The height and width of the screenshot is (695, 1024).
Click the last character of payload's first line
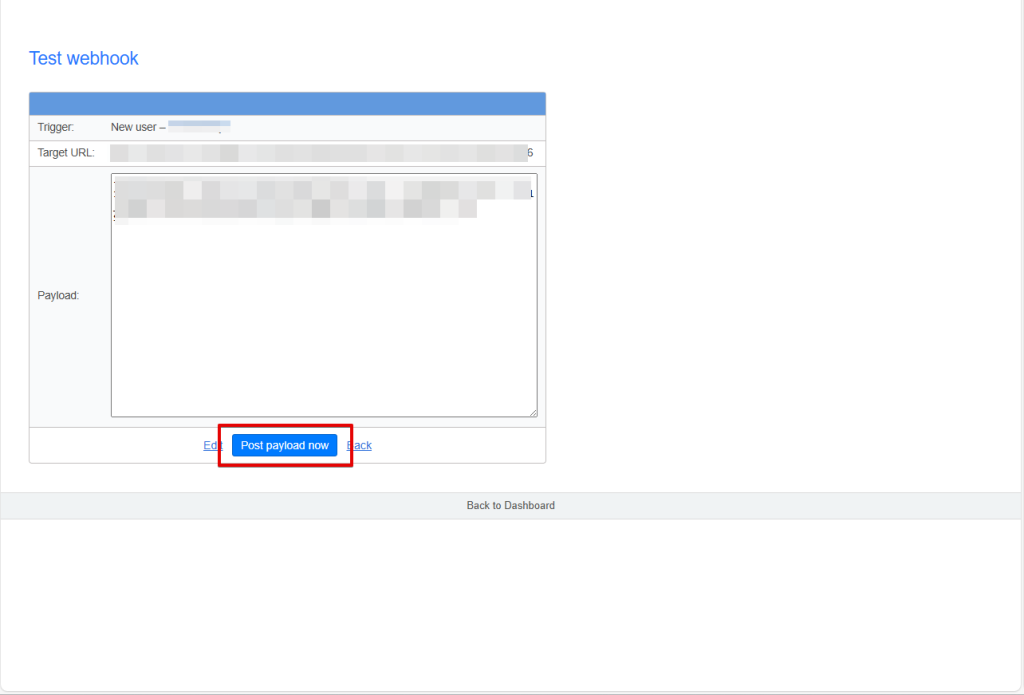tap(531, 193)
